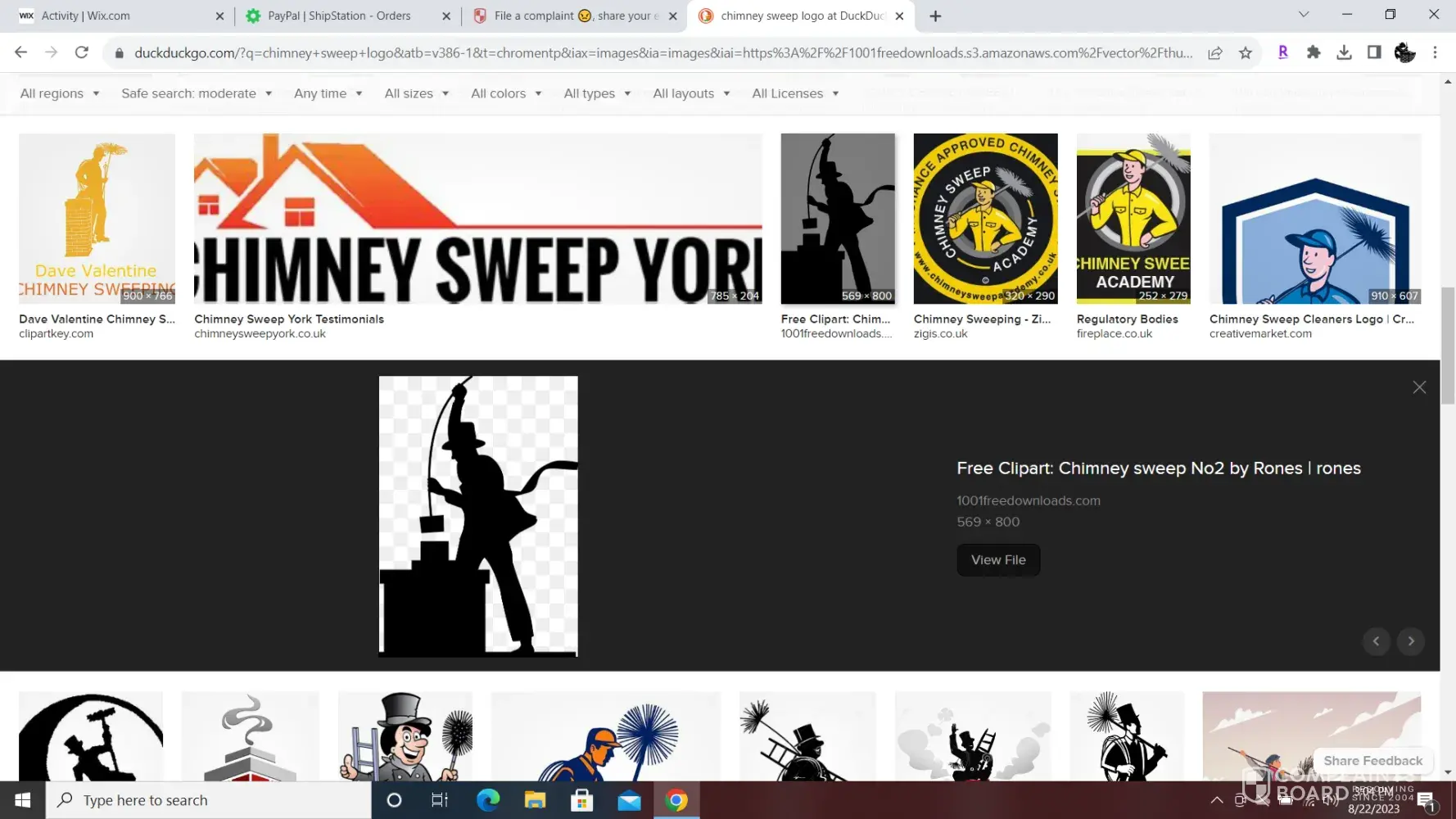Expand the Any time filter
The height and width of the screenshot is (819, 1456).
[x=328, y=93]
